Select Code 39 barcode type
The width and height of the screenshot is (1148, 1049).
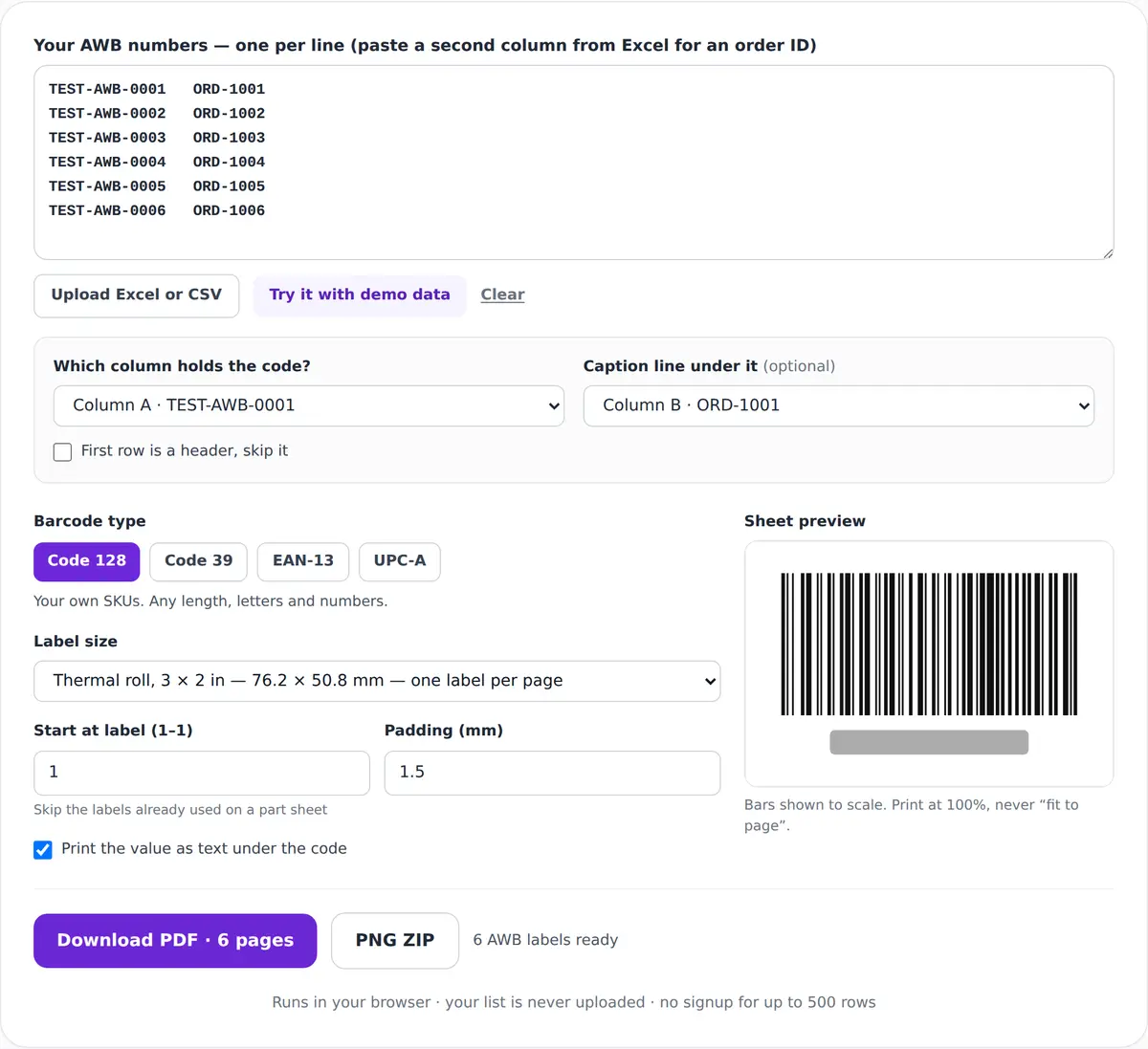(198, 561)
